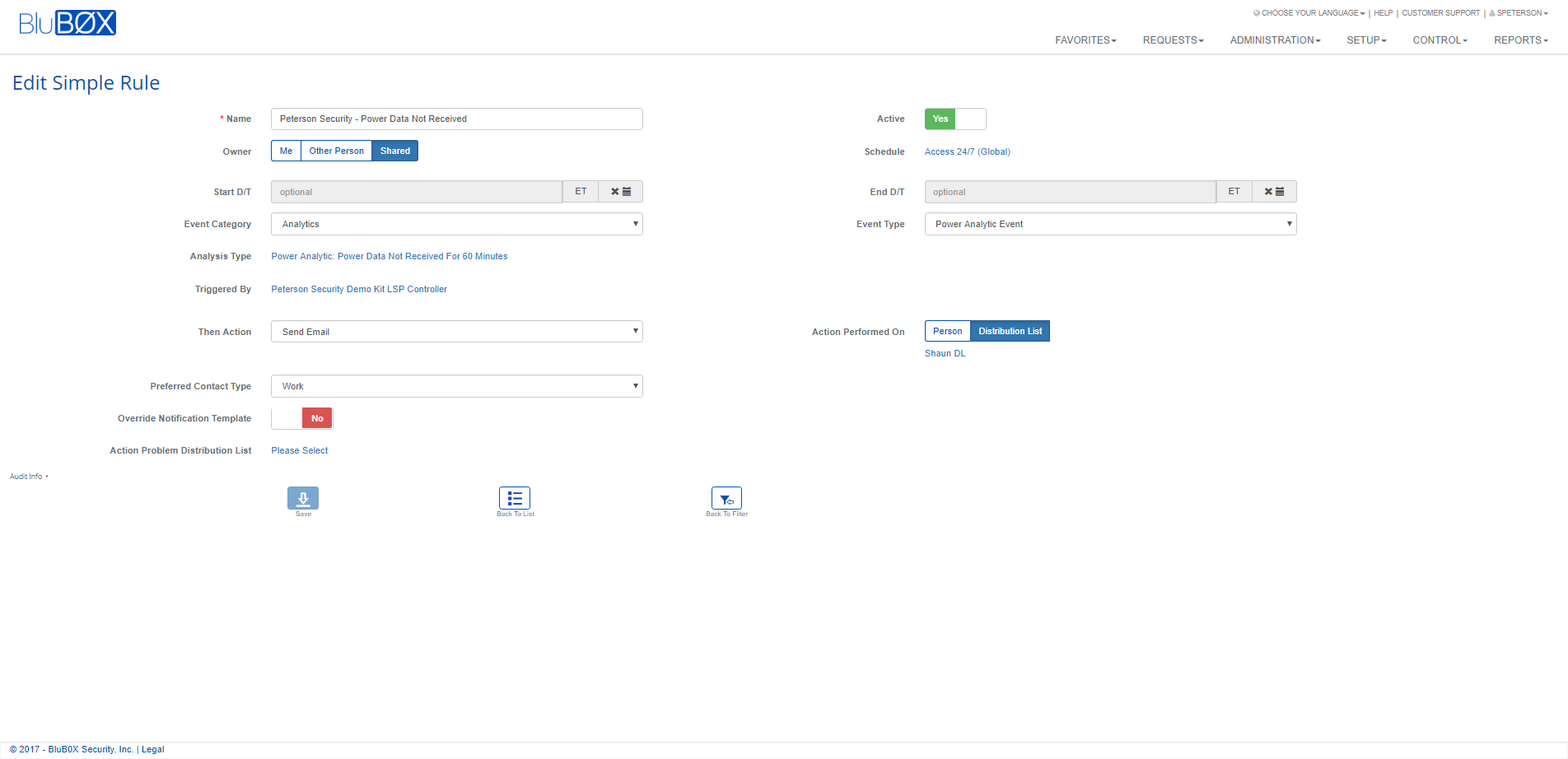Expand the Then Action dropdown
This screenshot has width=1568, height=759.
tap(456, 332)
